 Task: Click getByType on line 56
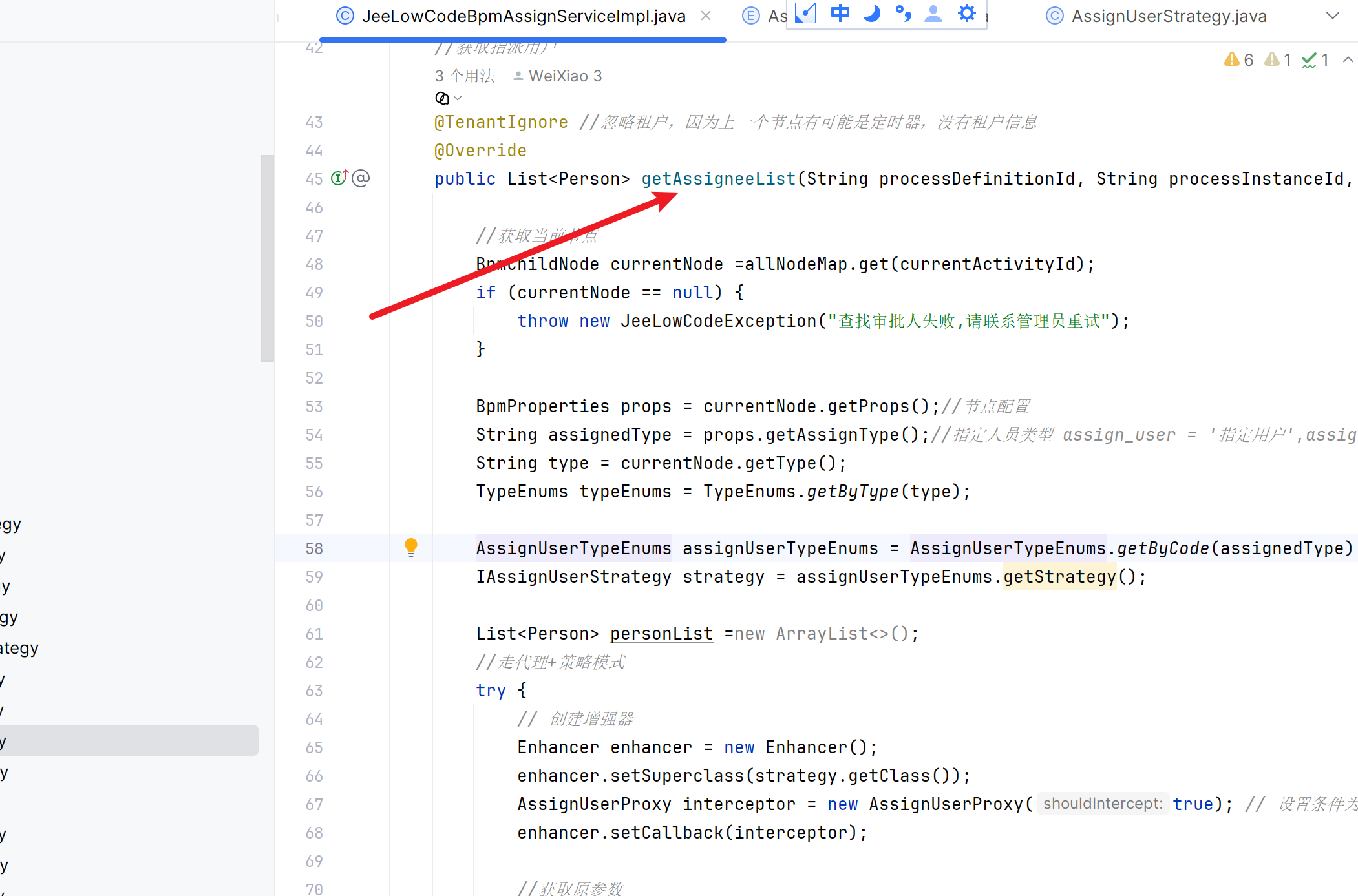point(853,492)
